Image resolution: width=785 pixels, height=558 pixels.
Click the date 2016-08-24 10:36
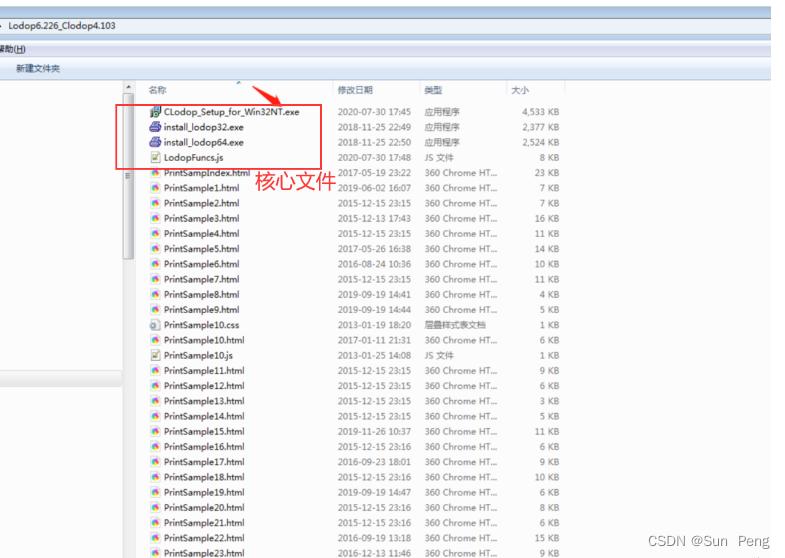(374, 264)
